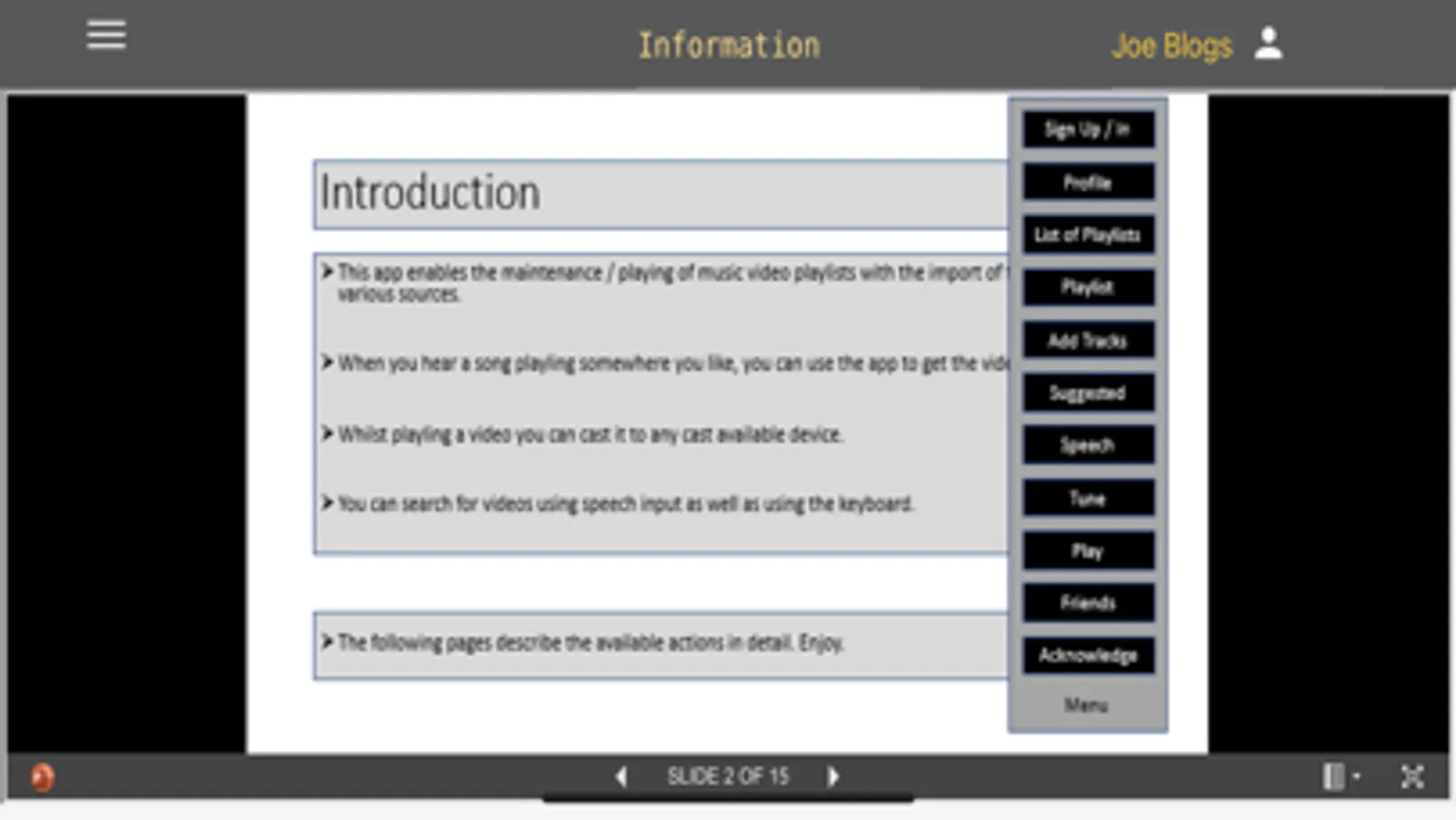The image size is (1456, 820).
Task: Click the Playlist button
Action: (x=1088, y=288)
